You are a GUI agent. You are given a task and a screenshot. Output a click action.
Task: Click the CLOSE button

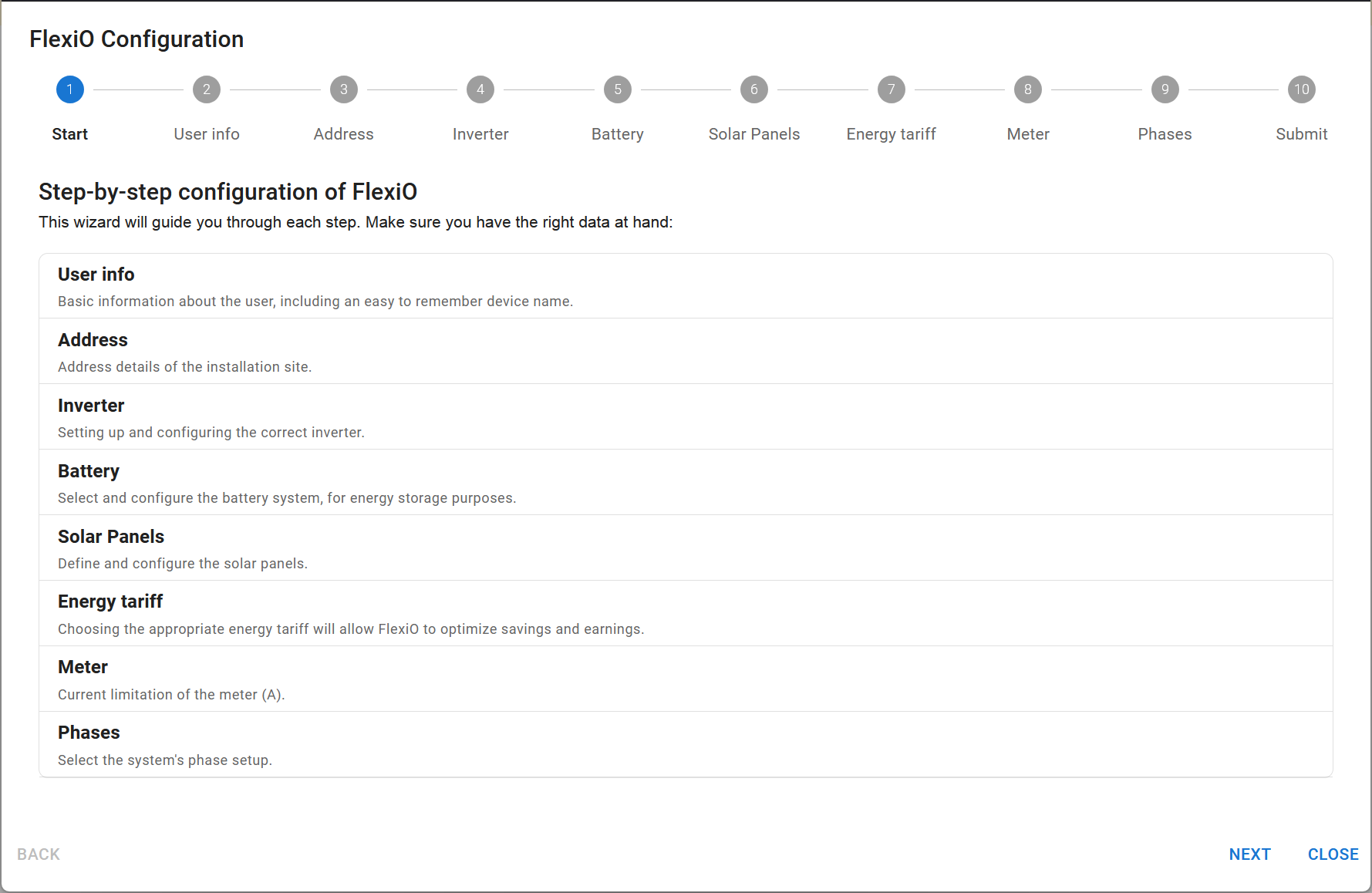click(x=1333, y=854)
